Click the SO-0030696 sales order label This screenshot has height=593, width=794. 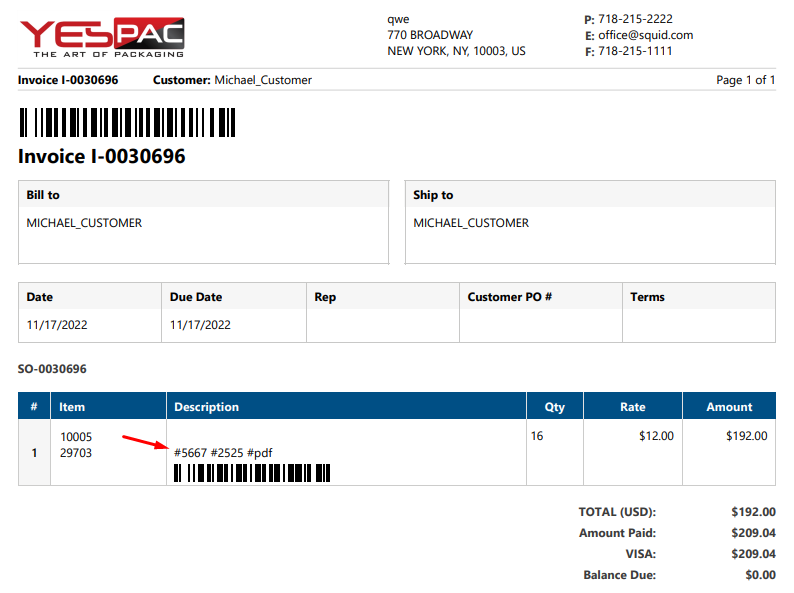point(52,369)
